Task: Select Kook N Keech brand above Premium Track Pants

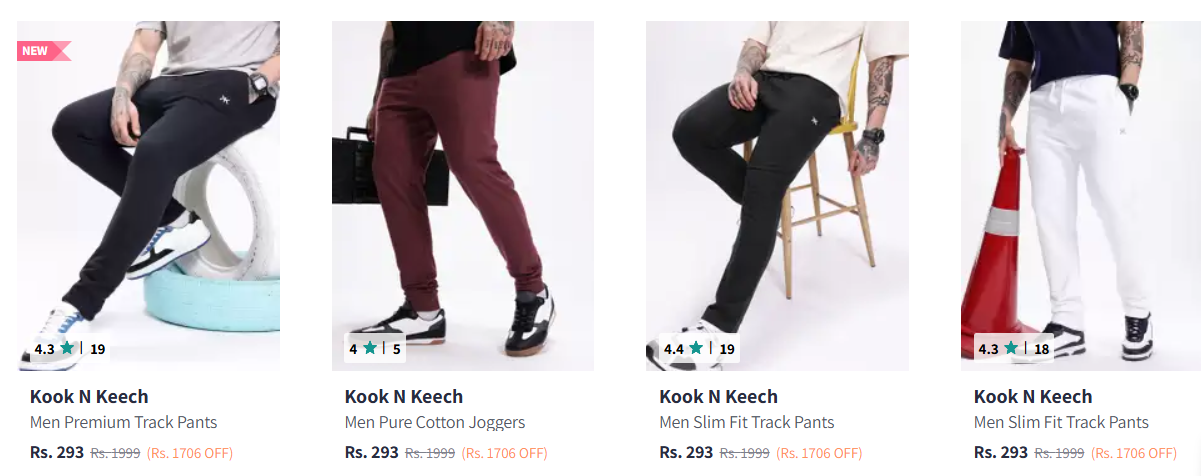Action: coord(89,397)
